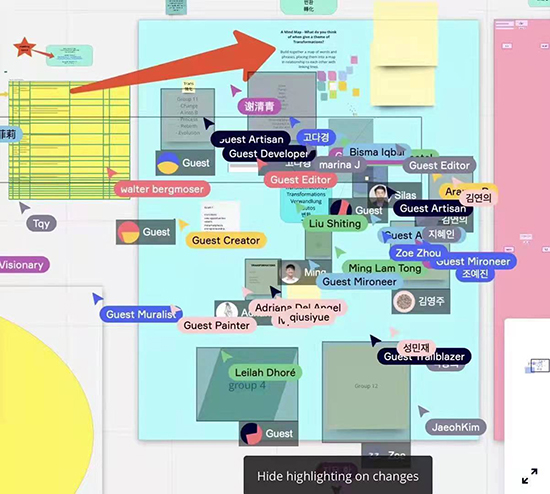Click the Guest avatar with red-yellow circle
The height and width of the screenshot is (494, 550).
coord(128,232)
